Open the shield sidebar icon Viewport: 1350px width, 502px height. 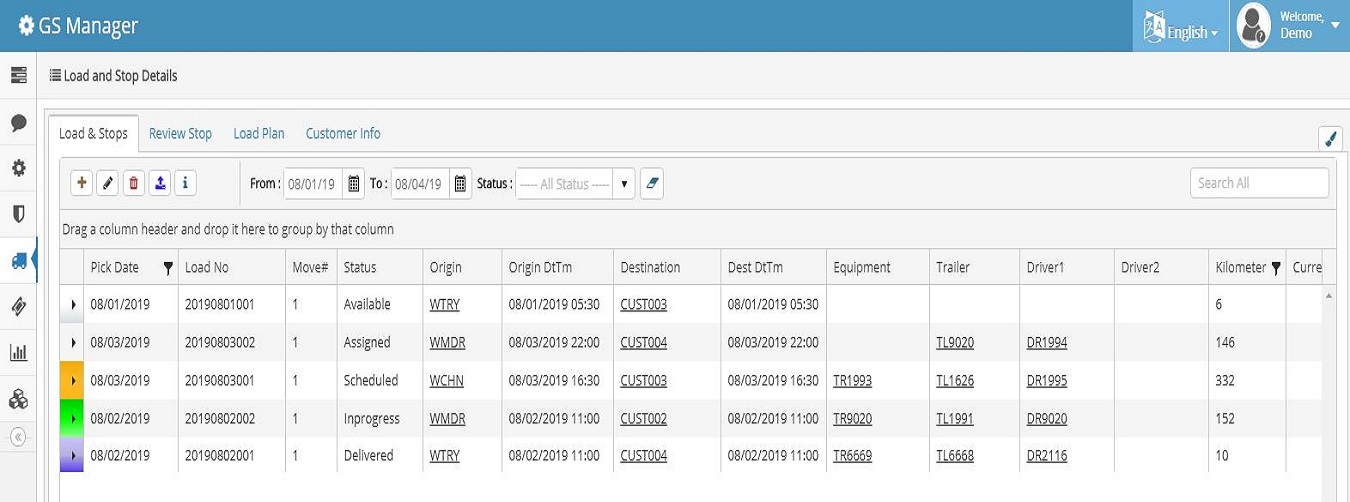(x=18, y=214)
